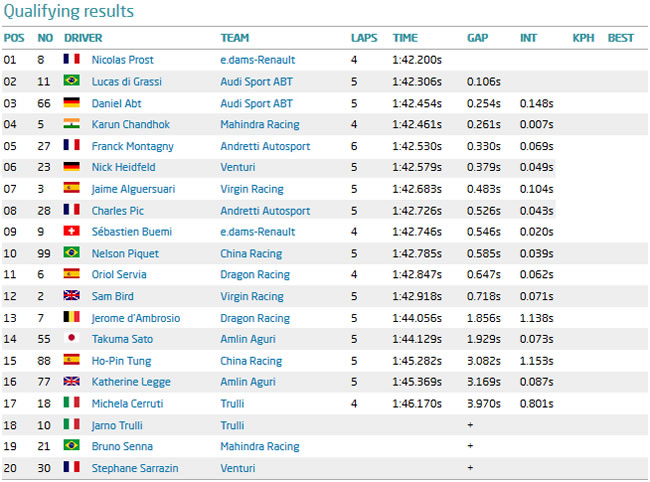Click Stephane Sarrazin in last row

coord(130,468)
